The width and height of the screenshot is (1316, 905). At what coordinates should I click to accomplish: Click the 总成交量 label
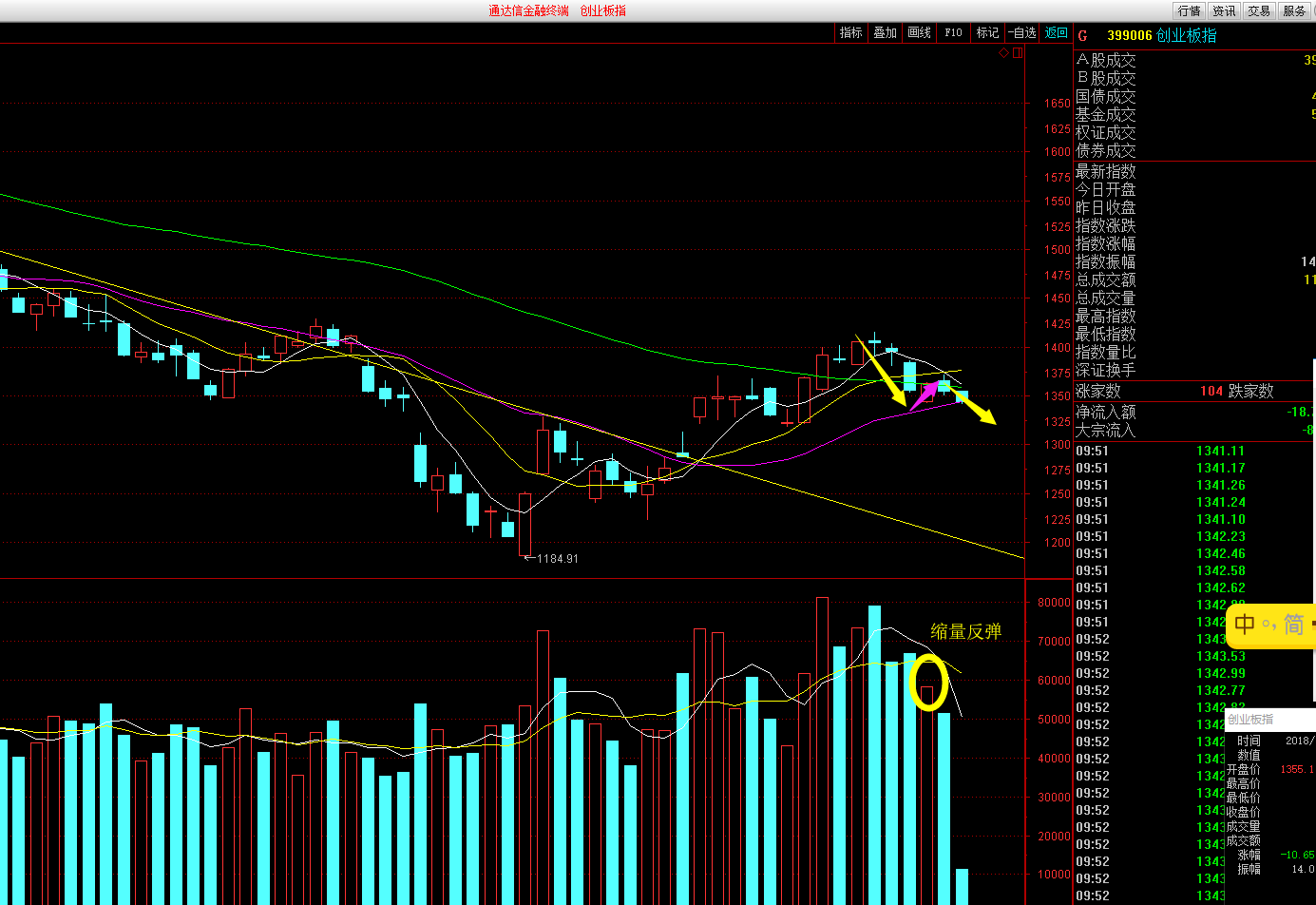(1106, 298)
